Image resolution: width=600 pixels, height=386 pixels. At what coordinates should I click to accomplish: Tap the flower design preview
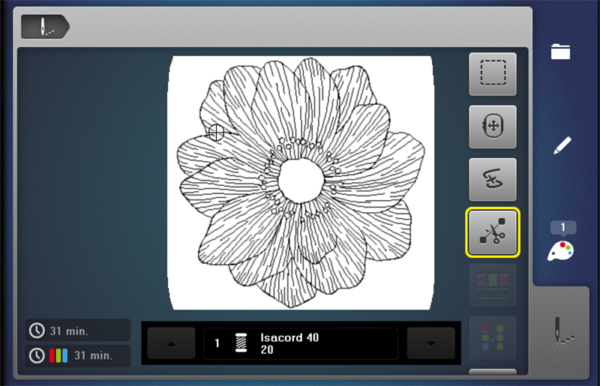click(301, 183)
